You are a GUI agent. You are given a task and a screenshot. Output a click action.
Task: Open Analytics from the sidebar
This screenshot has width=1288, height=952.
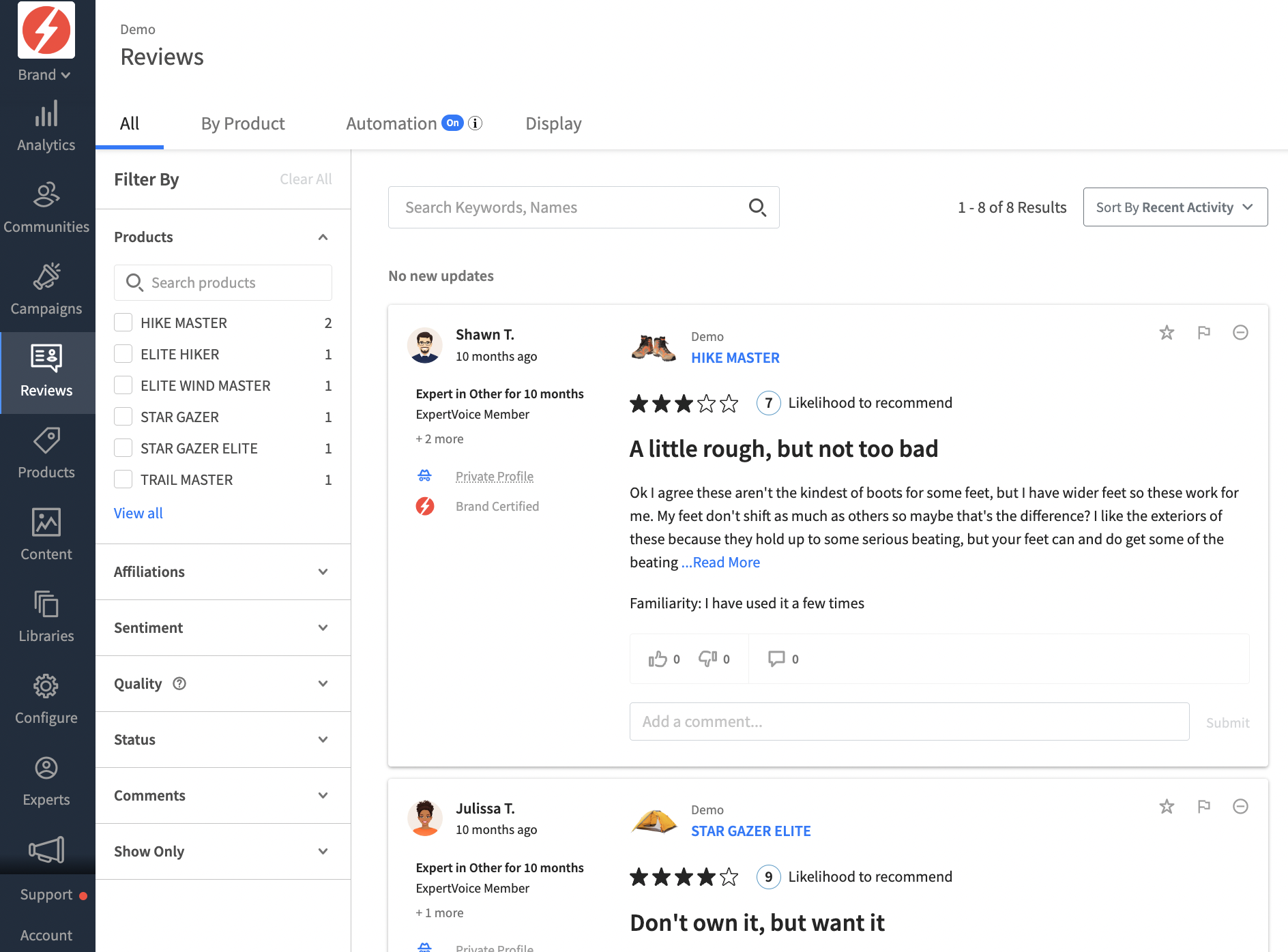(46, 127)
